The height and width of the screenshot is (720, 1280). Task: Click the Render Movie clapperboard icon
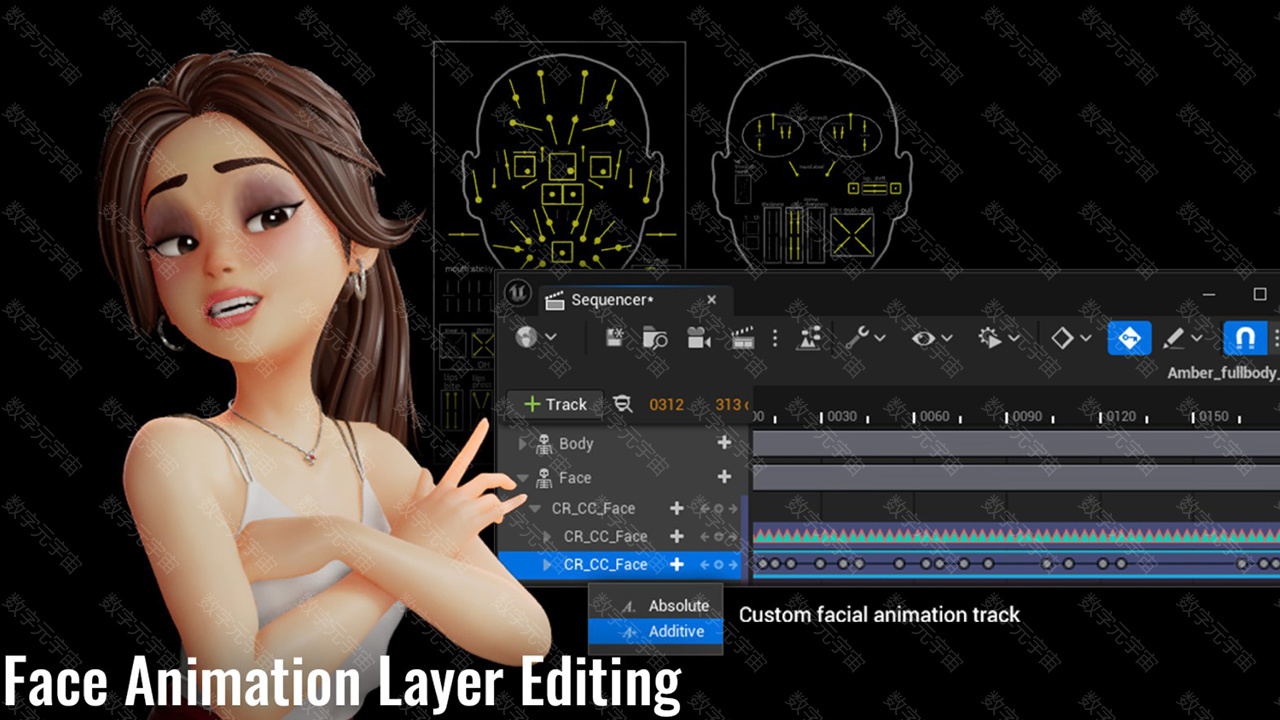742,338
